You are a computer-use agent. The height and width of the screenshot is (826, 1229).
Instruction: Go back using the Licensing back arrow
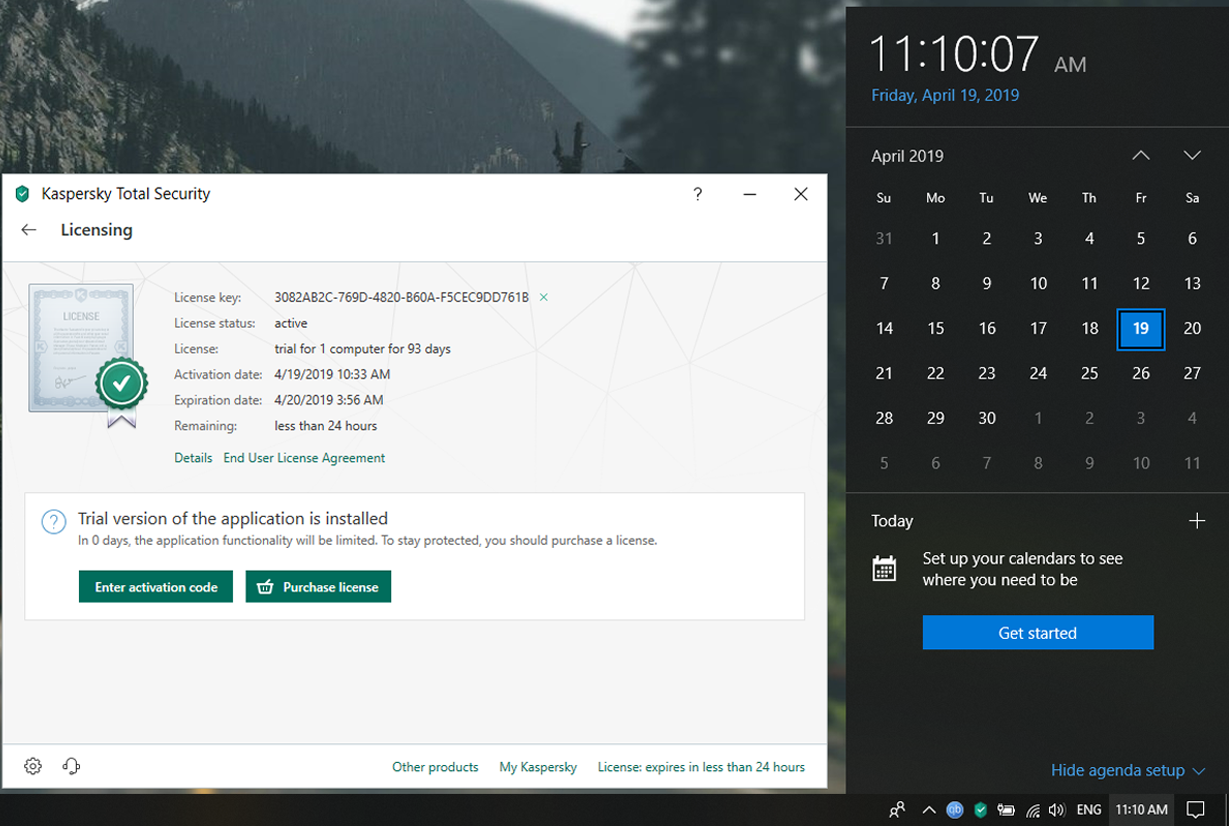tap(29, 230)
